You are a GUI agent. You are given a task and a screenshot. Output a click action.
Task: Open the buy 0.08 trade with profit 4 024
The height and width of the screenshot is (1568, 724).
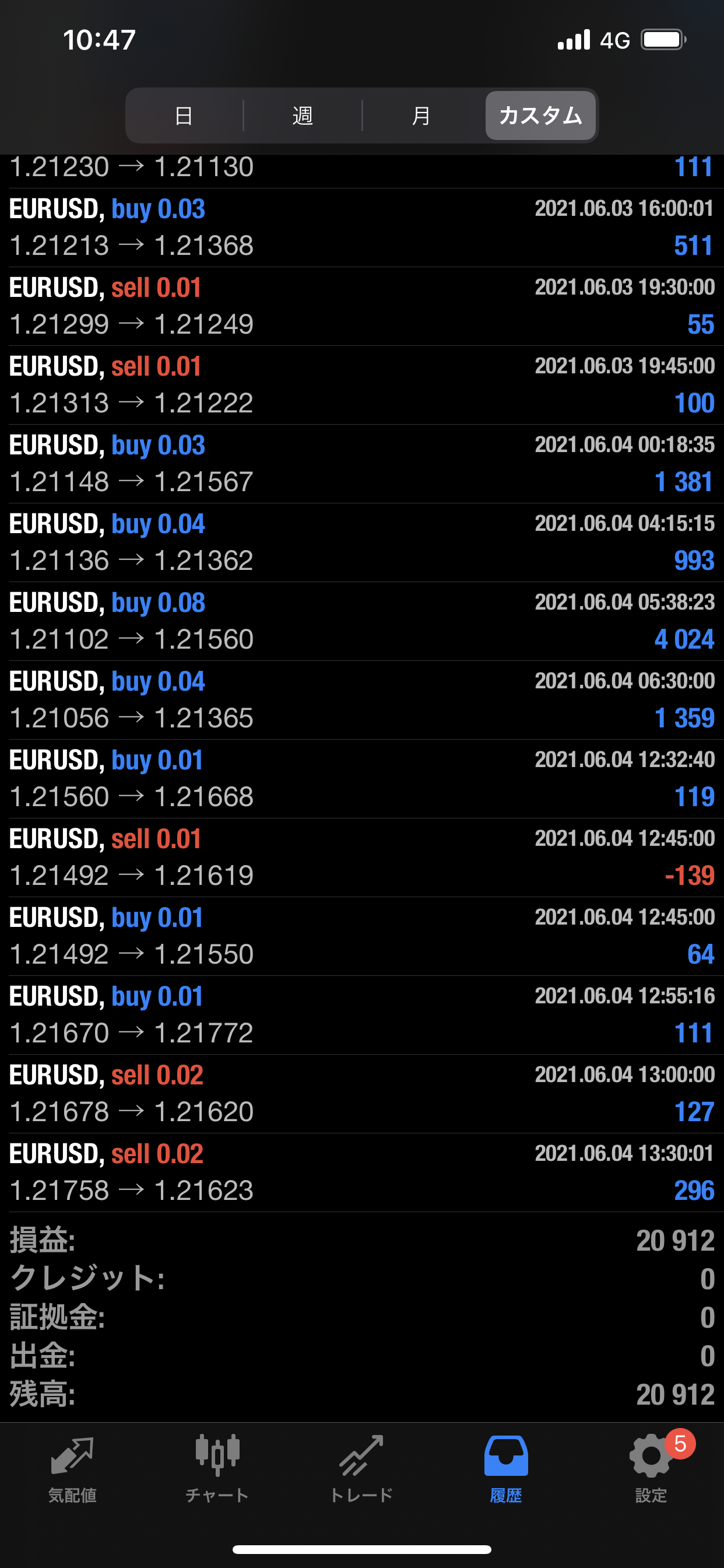(x=362, y=621)
